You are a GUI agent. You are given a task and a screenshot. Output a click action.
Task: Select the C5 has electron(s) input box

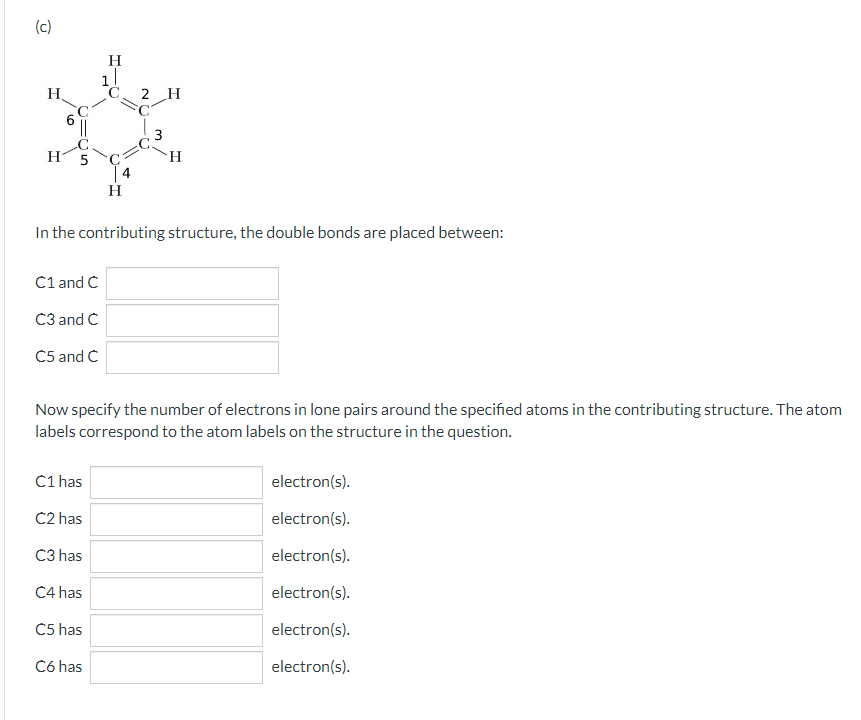point(176,629)
